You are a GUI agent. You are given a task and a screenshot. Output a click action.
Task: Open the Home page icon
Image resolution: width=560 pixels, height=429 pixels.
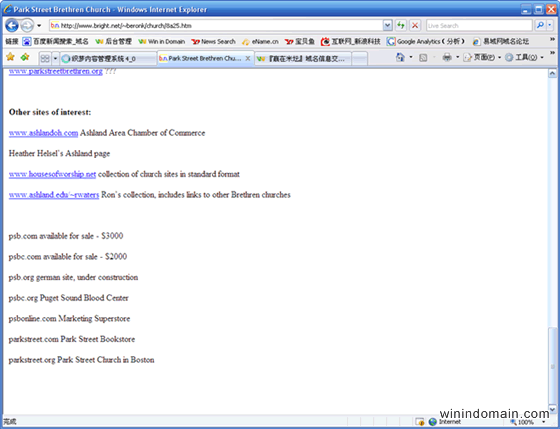[x=400, y=57]
